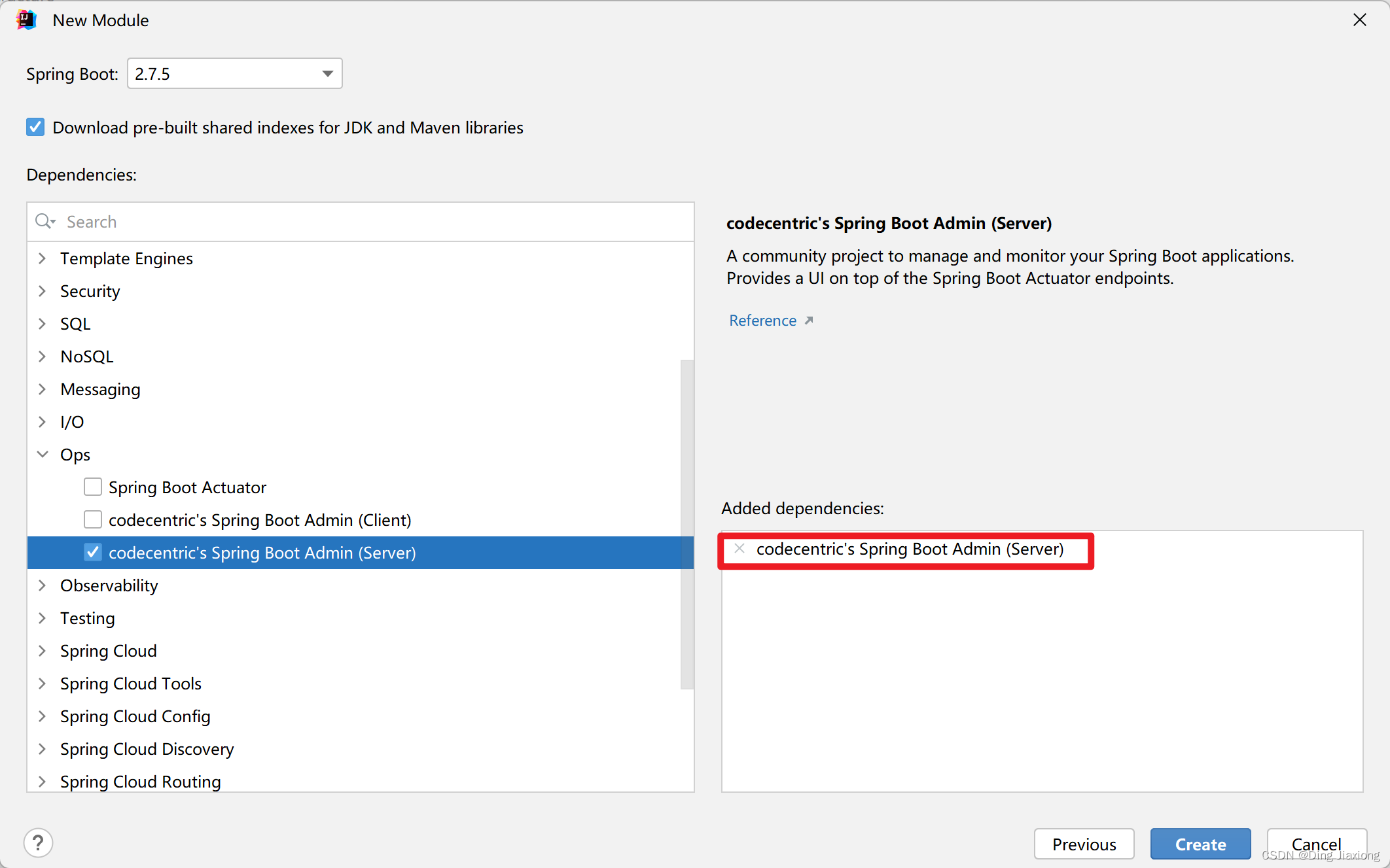This screenshot has width=1390, height=868.
Task: Click added dependency Spring Boot Admin (Server) text
Action: pos(910,549)
